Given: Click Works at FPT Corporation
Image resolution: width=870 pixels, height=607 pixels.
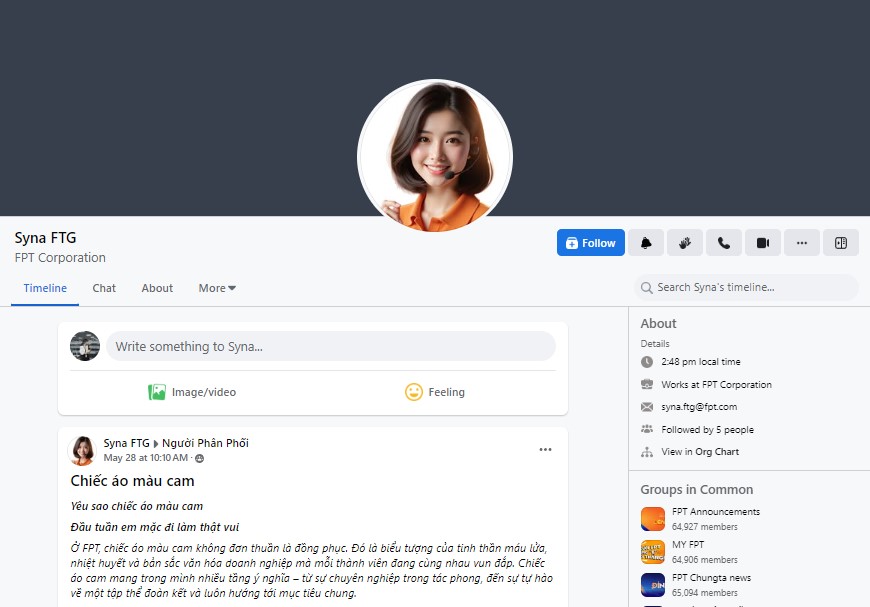Looking at the screenshot, I should tap(716, 385).
